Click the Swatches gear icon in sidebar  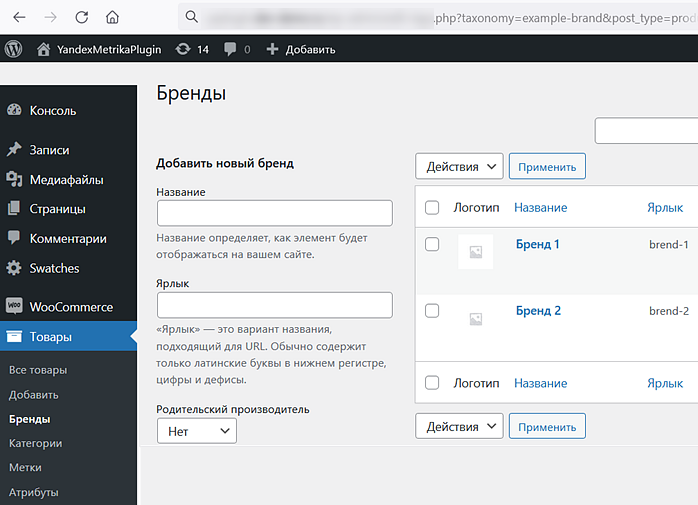[x=14, y=268]
